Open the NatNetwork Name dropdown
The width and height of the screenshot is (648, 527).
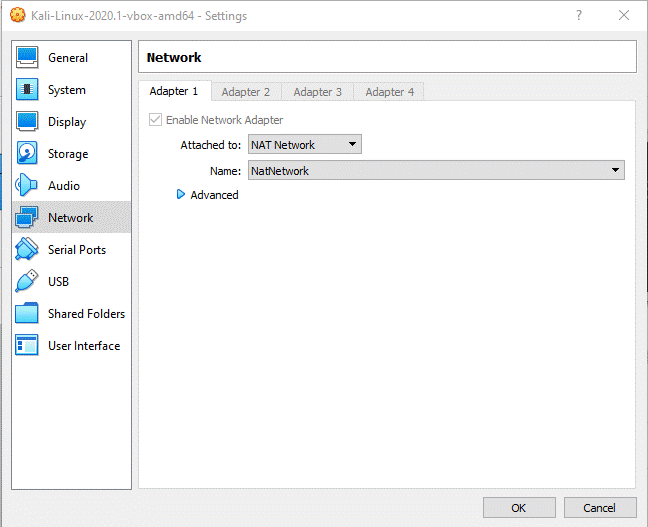point(435,171)
